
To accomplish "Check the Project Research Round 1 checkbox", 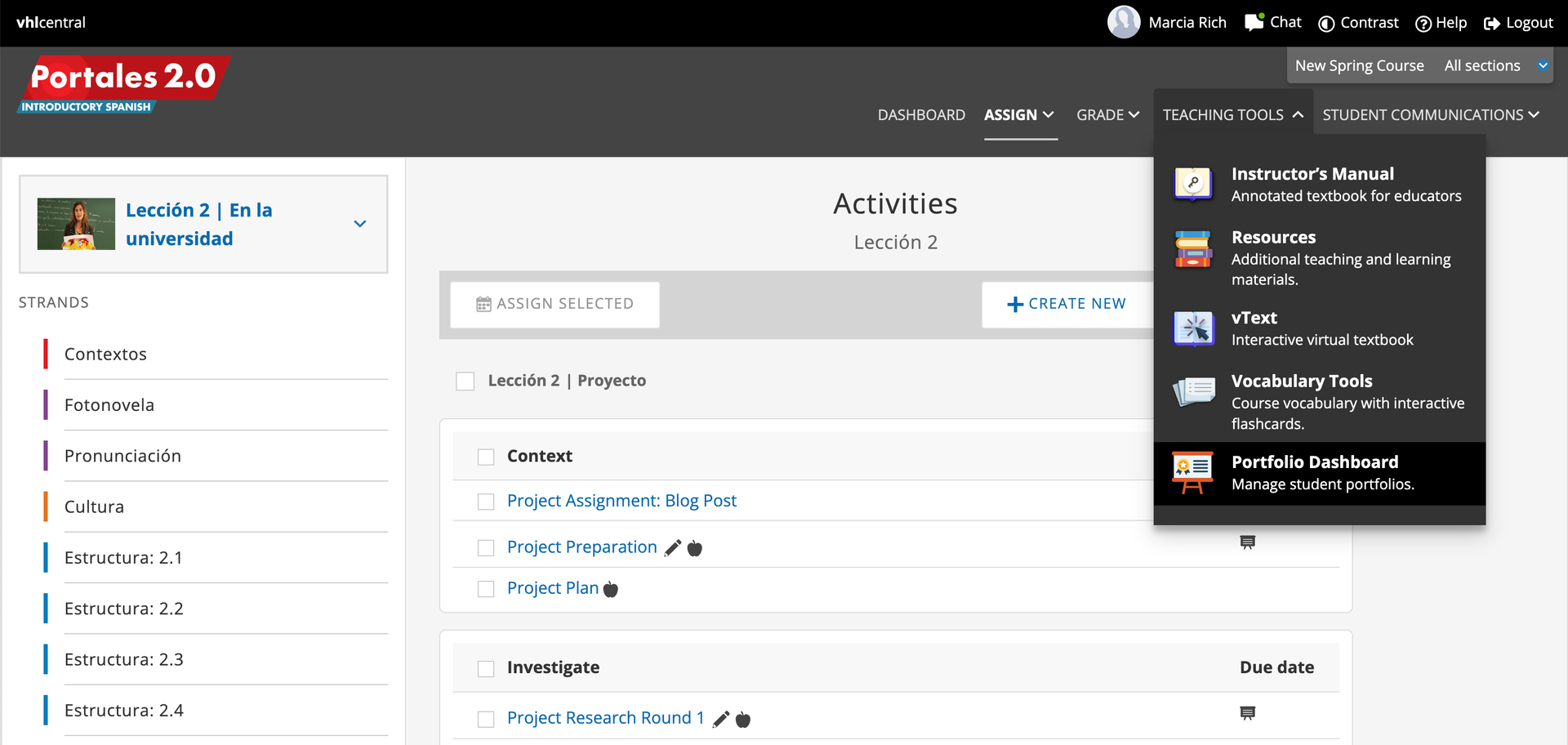I will point(486,719).
